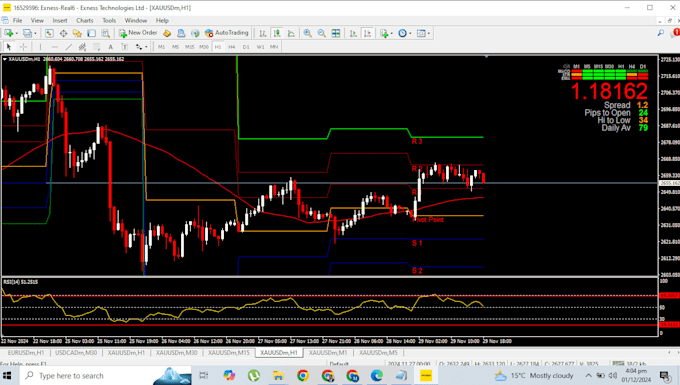Click the search magnifier in the toolbar
This screenshot has height=385, width=680.
point(660,33)
